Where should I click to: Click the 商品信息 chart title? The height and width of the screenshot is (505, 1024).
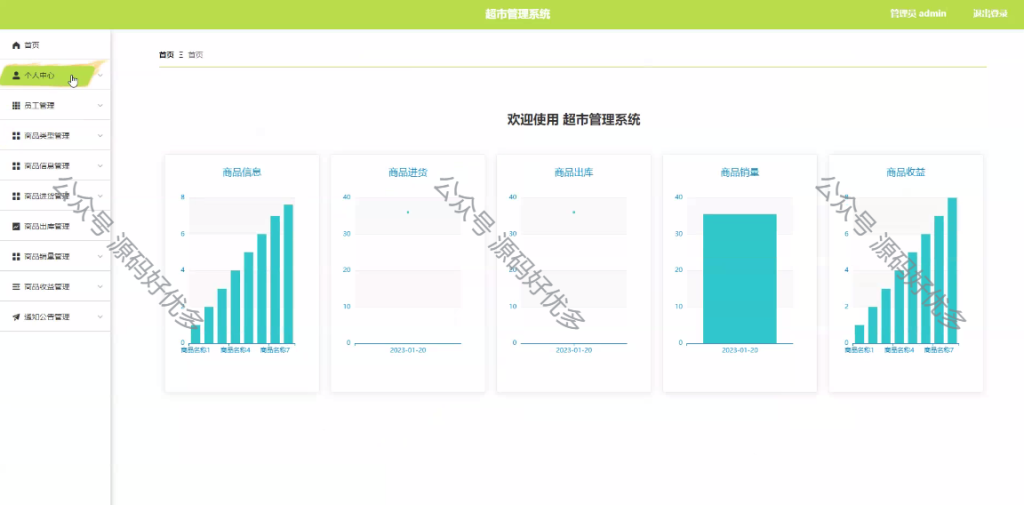(x=242, y=172)
